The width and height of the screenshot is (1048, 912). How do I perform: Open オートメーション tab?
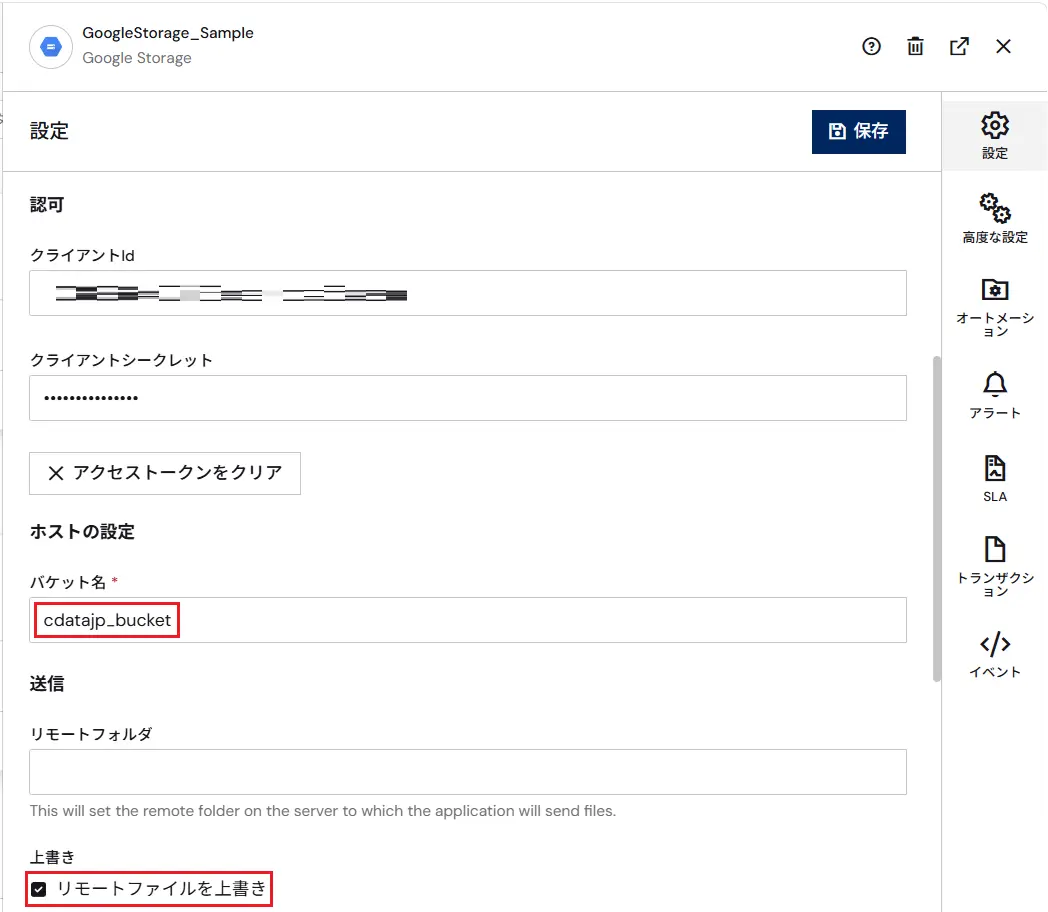[995, 307]
